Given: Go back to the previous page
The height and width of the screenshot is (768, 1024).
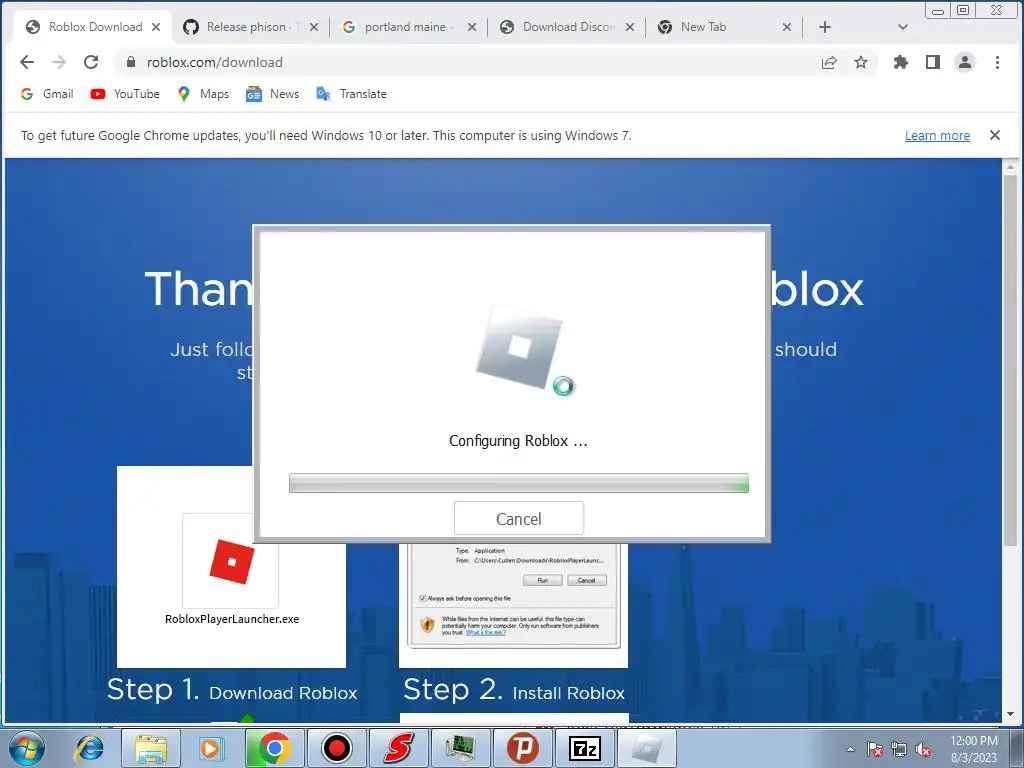Looking at the screenshot, I should point(27,62).
